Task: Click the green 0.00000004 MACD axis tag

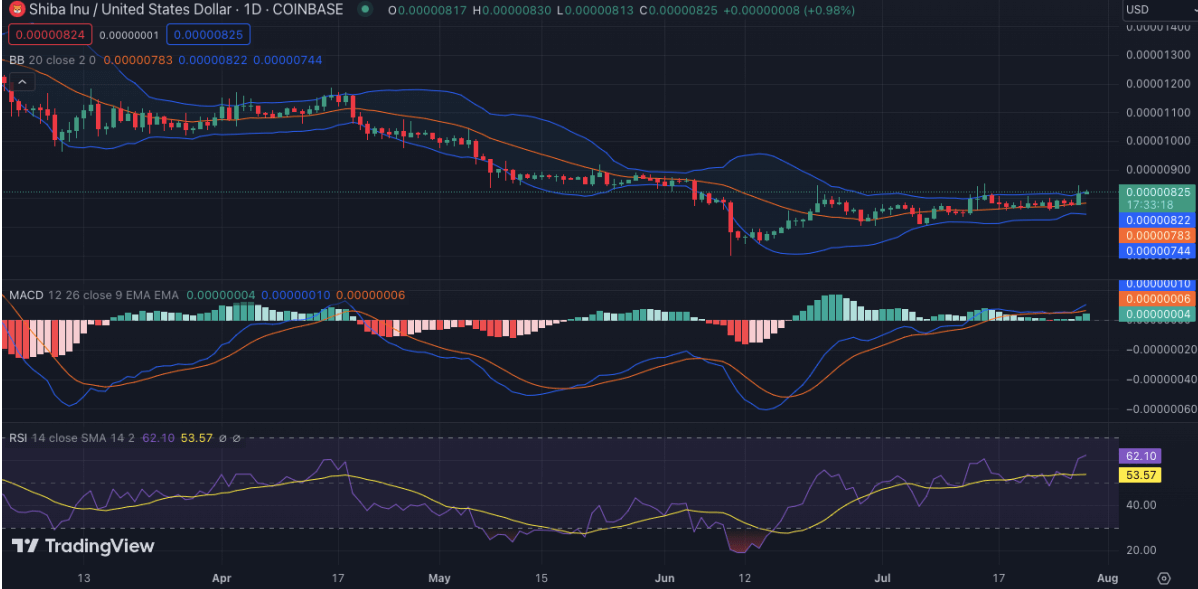Action: point(1156,313)
